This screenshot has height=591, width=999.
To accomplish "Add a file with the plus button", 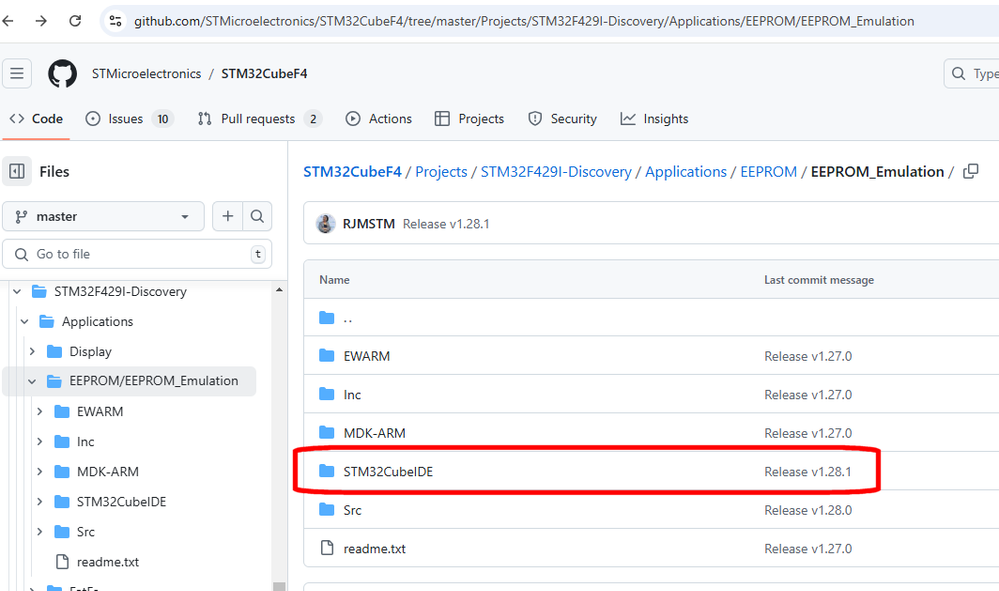I will 227,217.
